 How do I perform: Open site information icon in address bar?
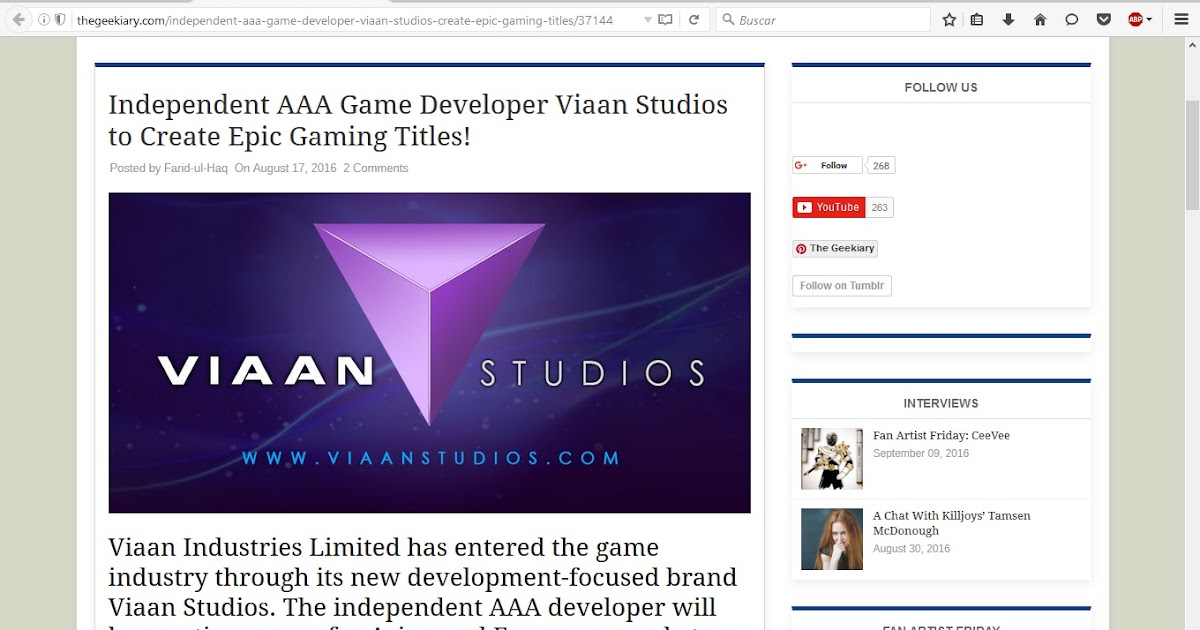pos(44,19)
